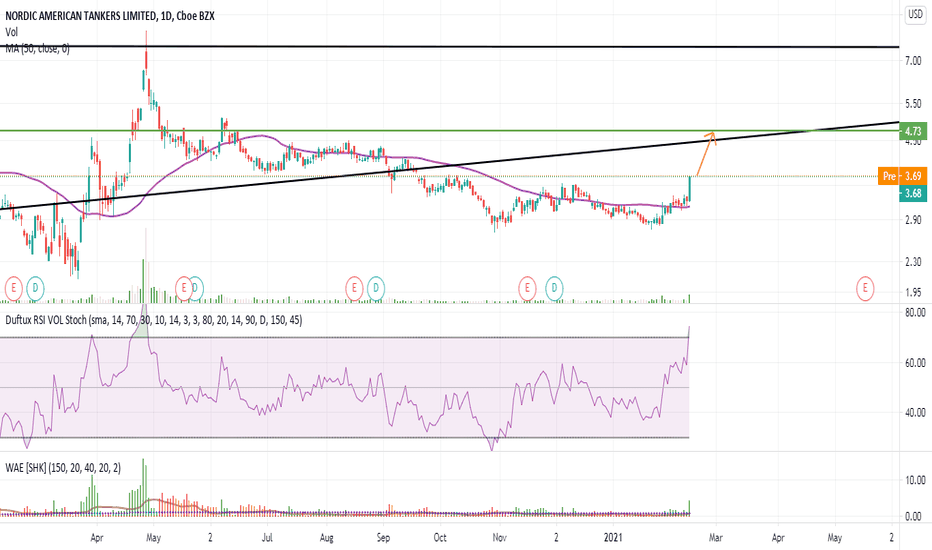This screenshot has width=932, height=550.
Task: Click the Sep label on time axis
Action: tap(383, 538)
